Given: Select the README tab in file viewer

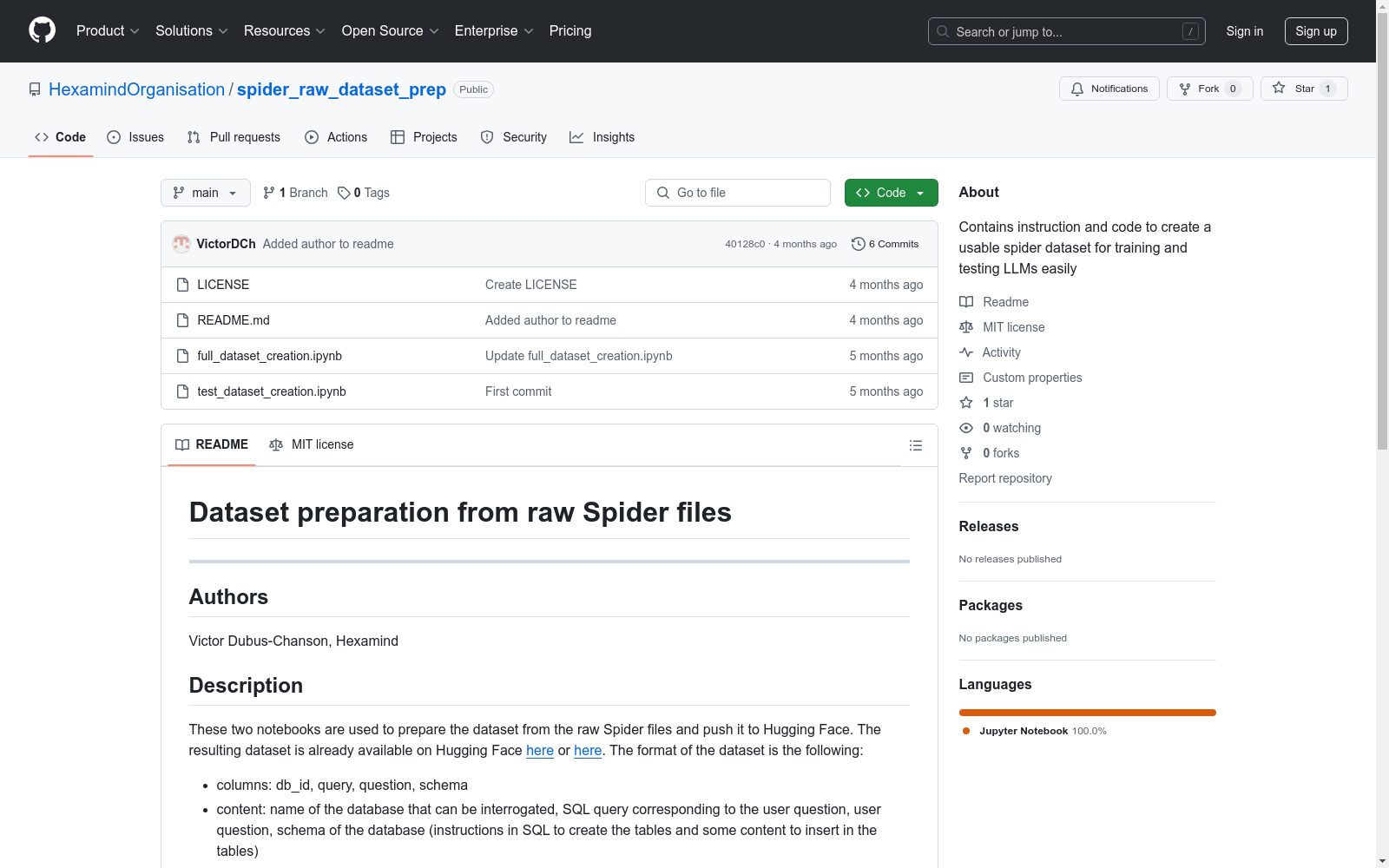Looking at the screenshot, I should tap(212, 444).
